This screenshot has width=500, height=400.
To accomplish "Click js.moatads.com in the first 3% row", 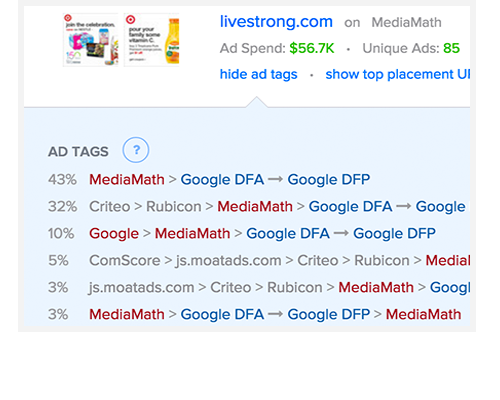I will coord(141,288).
